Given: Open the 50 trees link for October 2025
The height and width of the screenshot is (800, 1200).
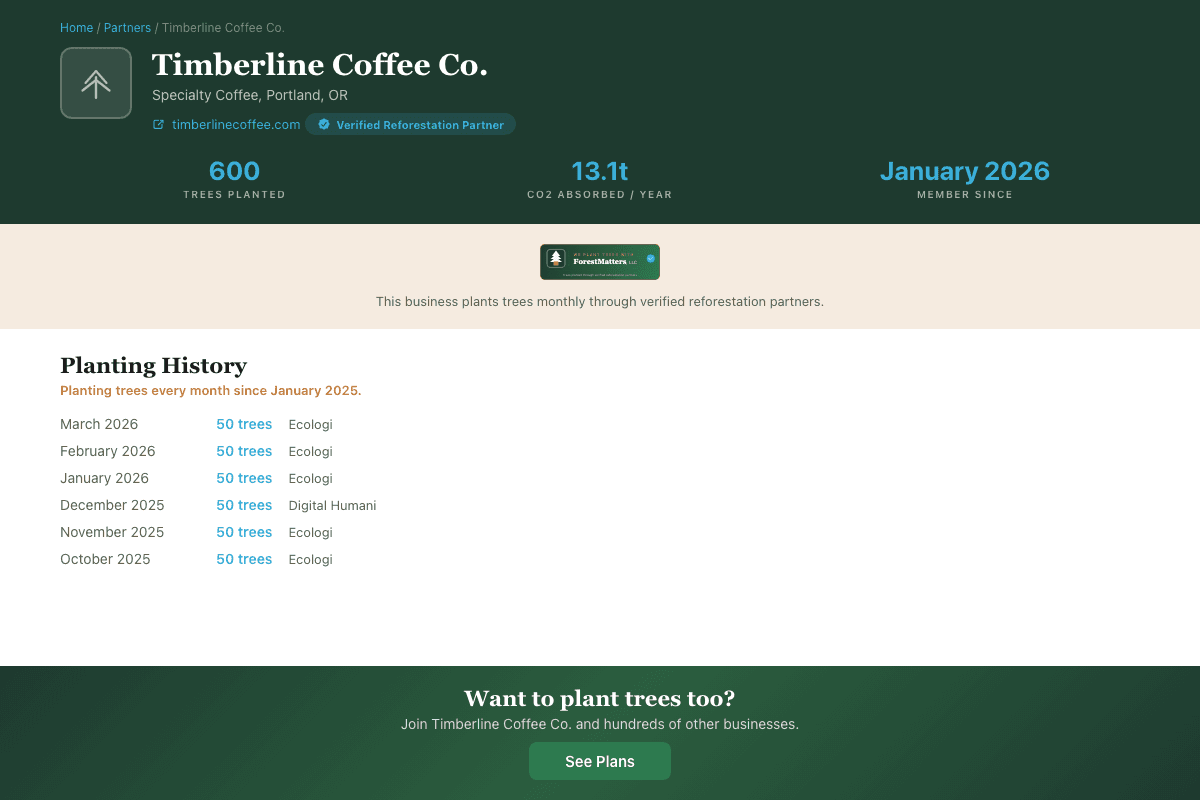Looking at the screenshot, I should (244, 559).
